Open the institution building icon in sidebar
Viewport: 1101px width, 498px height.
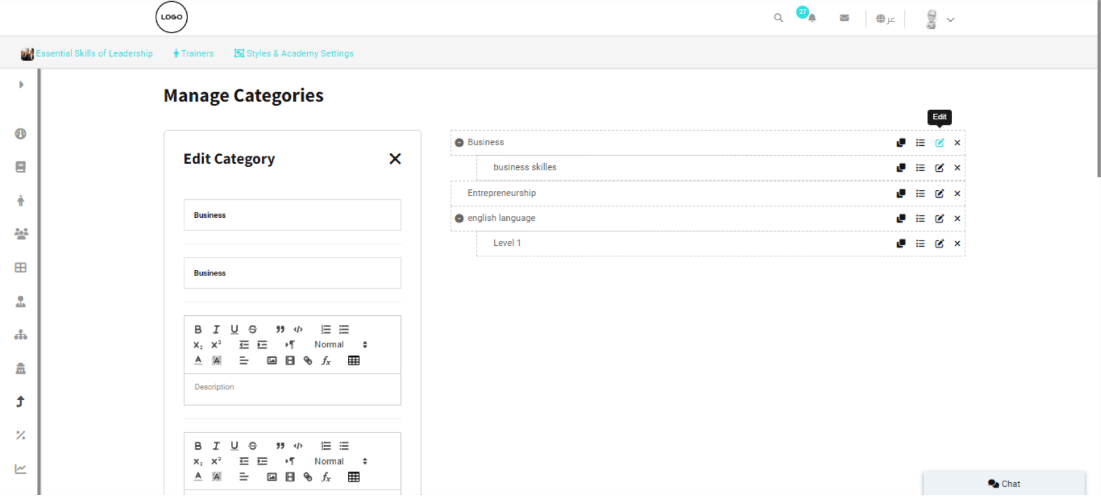pos(20,369)
